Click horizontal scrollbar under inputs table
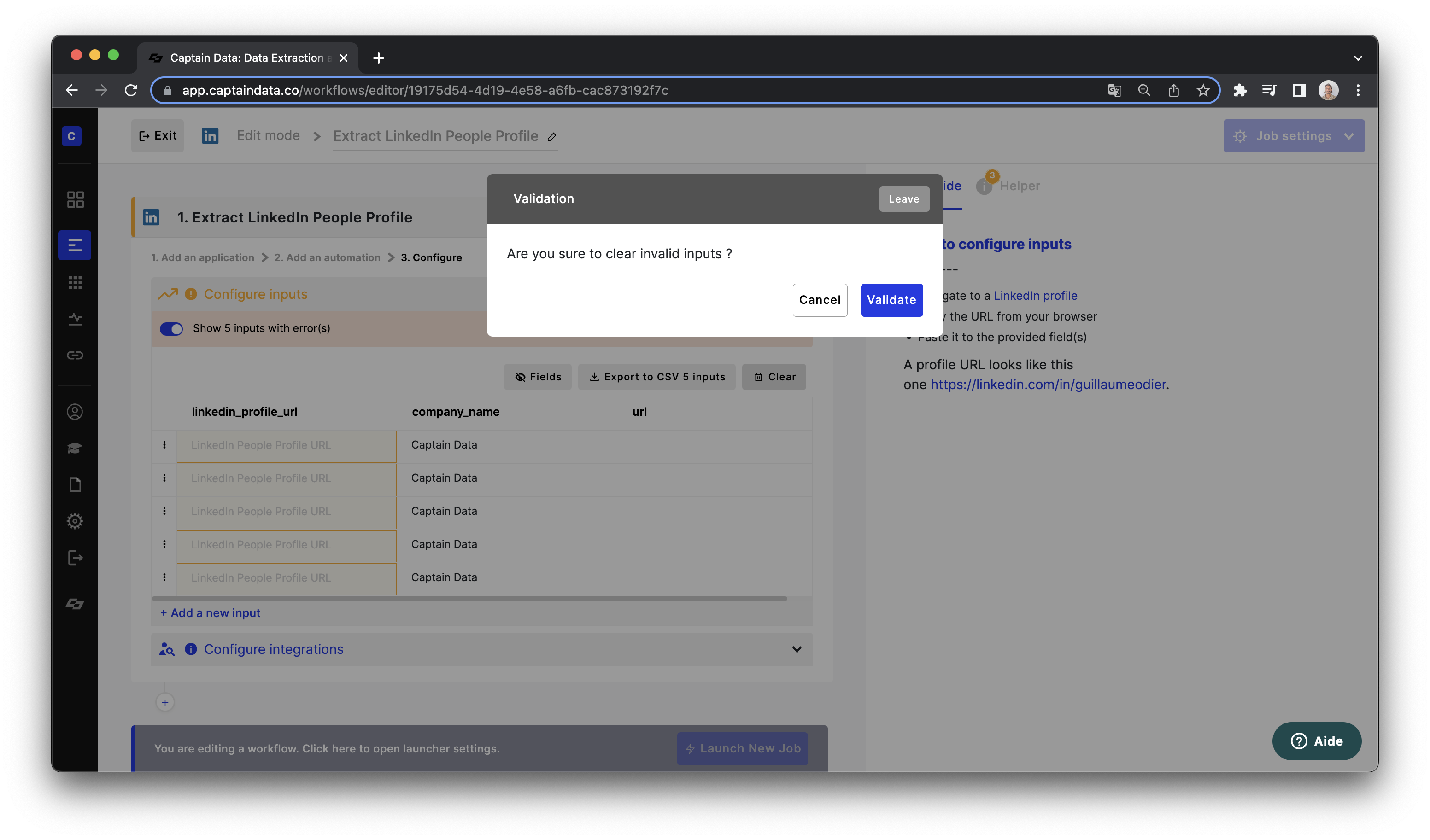This screenshot has height=840, width=1430. pos(469,598)
